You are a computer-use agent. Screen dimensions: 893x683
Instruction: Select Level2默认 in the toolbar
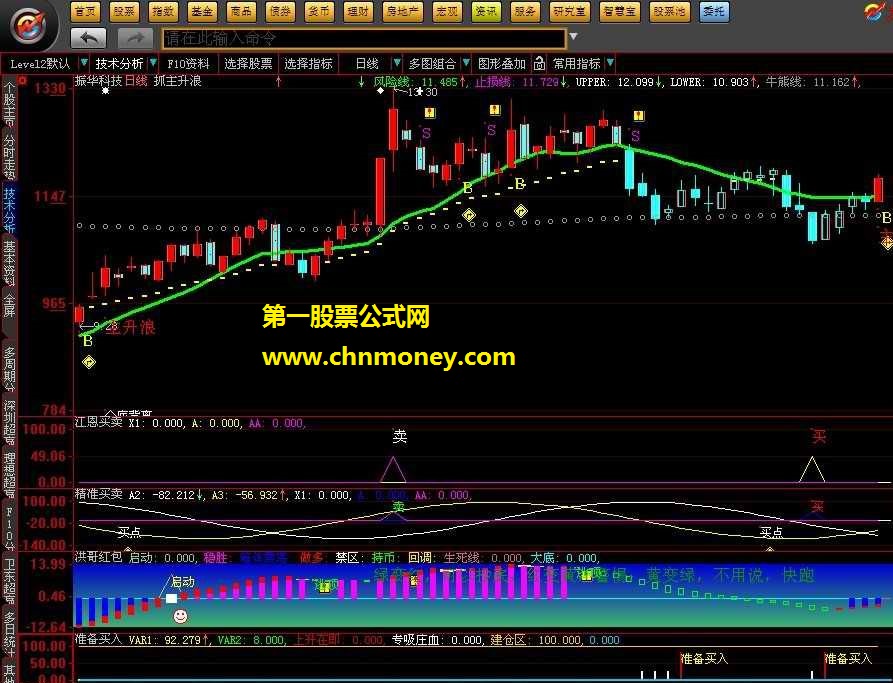tap(40, 64)
